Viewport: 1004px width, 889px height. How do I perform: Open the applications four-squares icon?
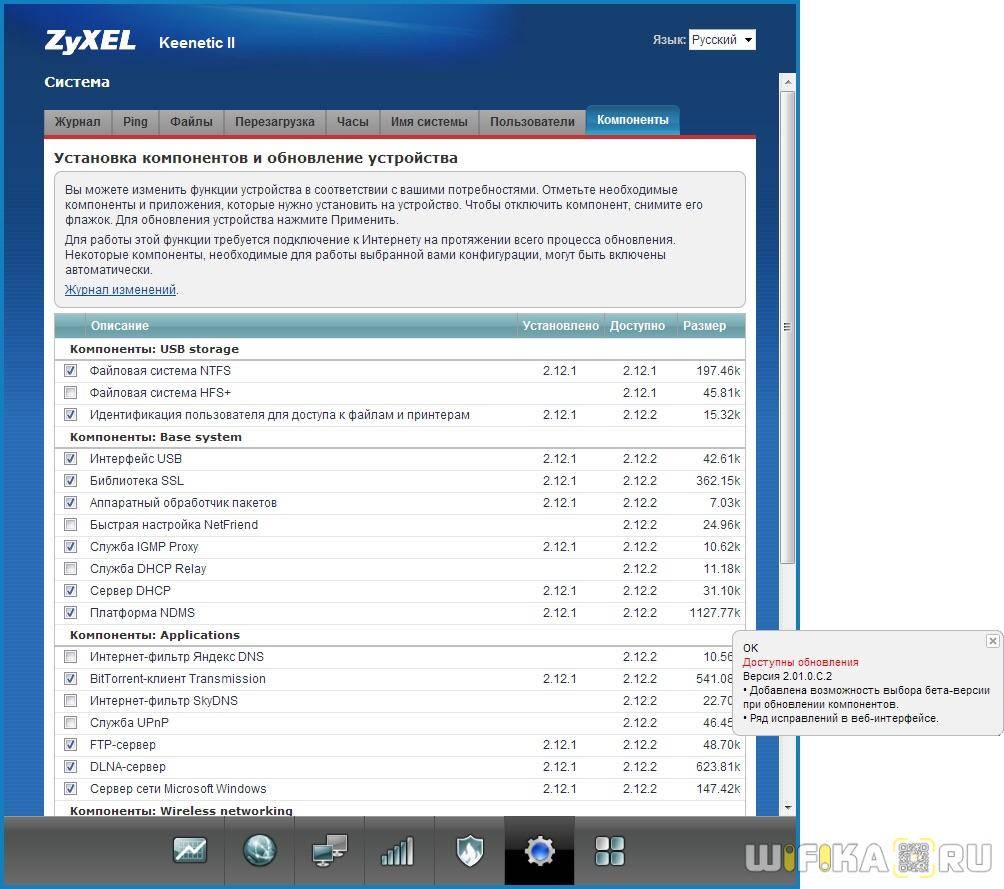(x=609, y=851)
